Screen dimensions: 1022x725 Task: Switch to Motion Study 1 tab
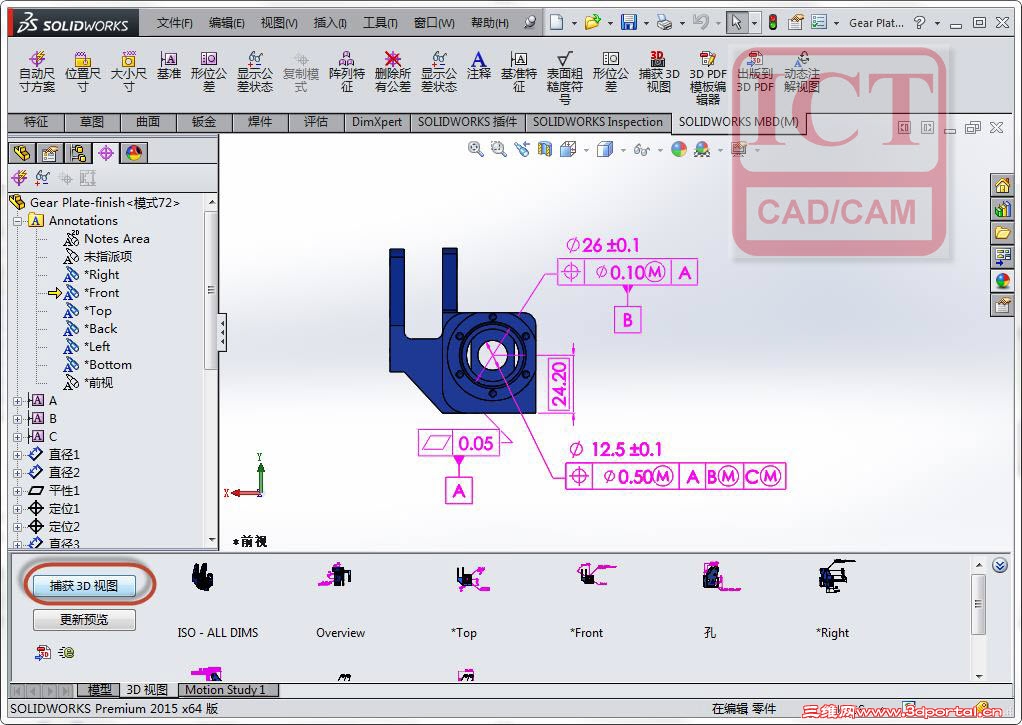[x=226, y=690]
